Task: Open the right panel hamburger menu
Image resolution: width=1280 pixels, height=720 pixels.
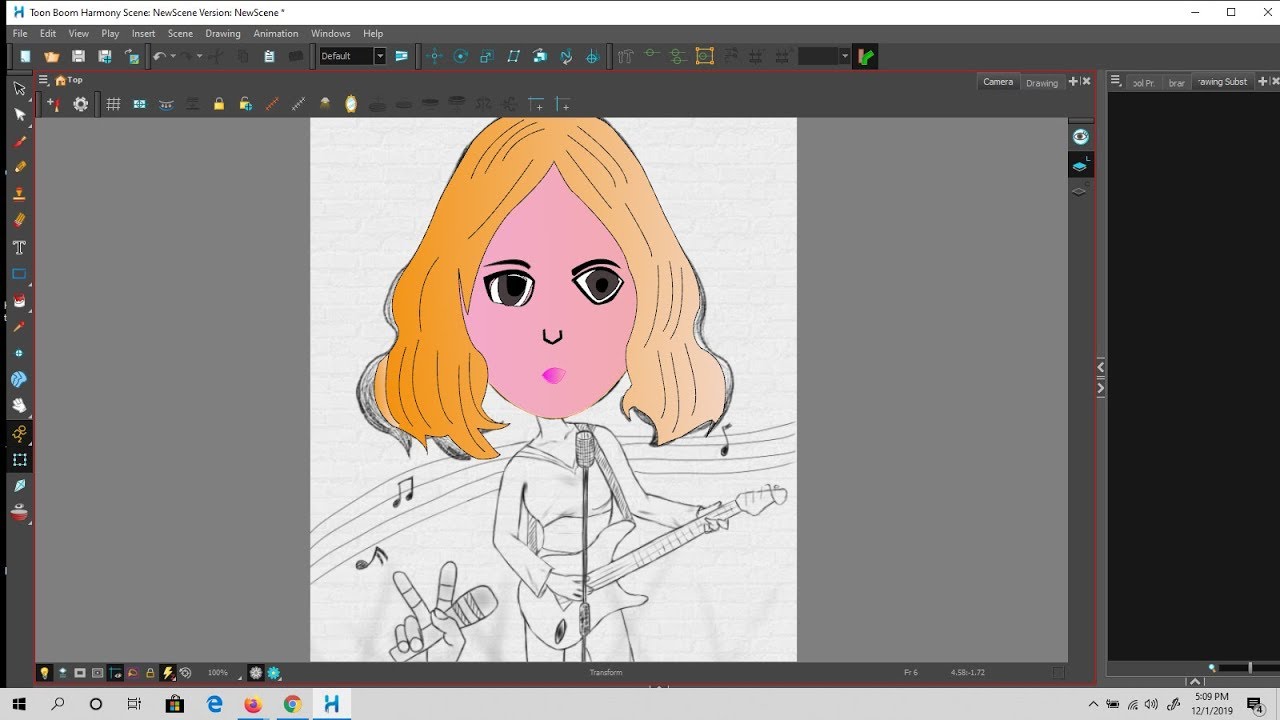Action: [x=1116, y=82]
